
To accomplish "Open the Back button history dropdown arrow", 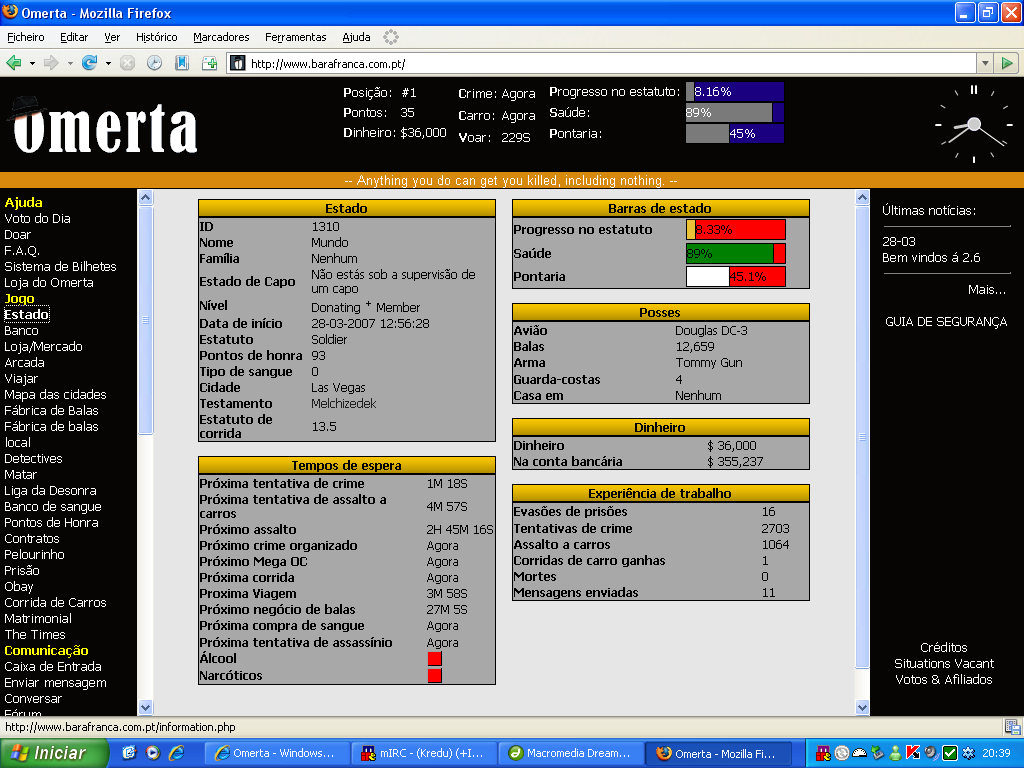I will click(32, 63).
